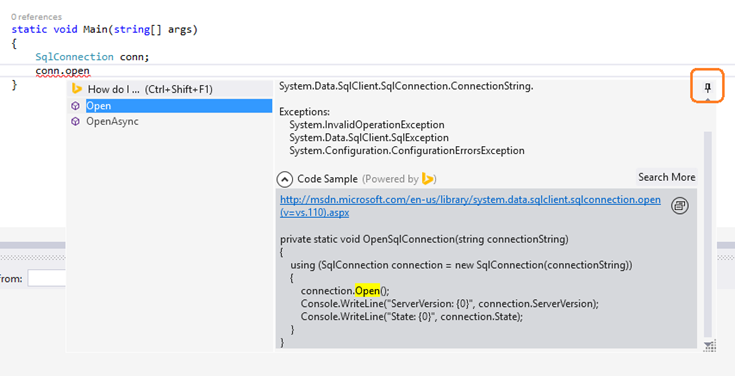This screenshot has width=735, height=376.
Task: Click Main method name in editor
Action: 95,30
